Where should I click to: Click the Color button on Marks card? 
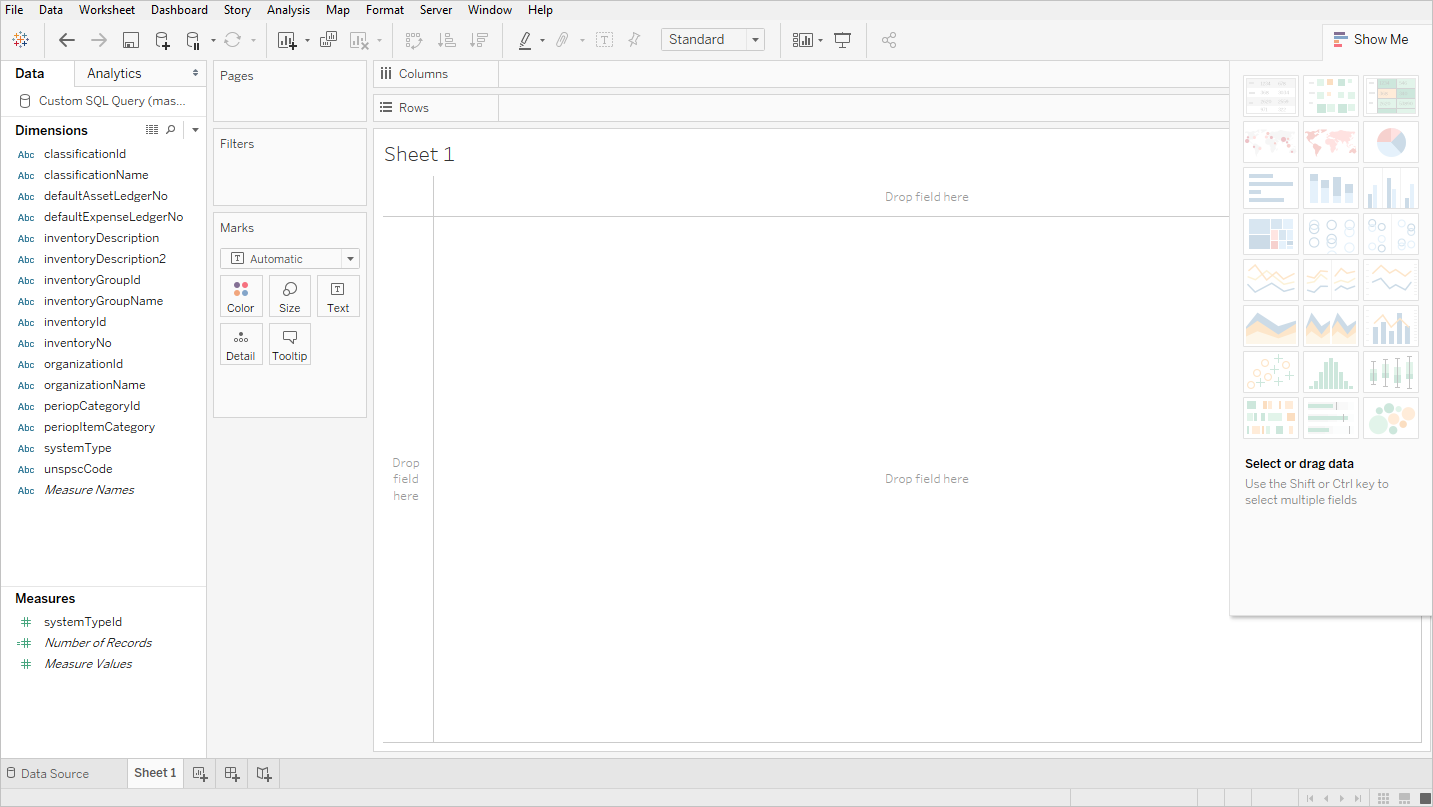tap(241, 296)
